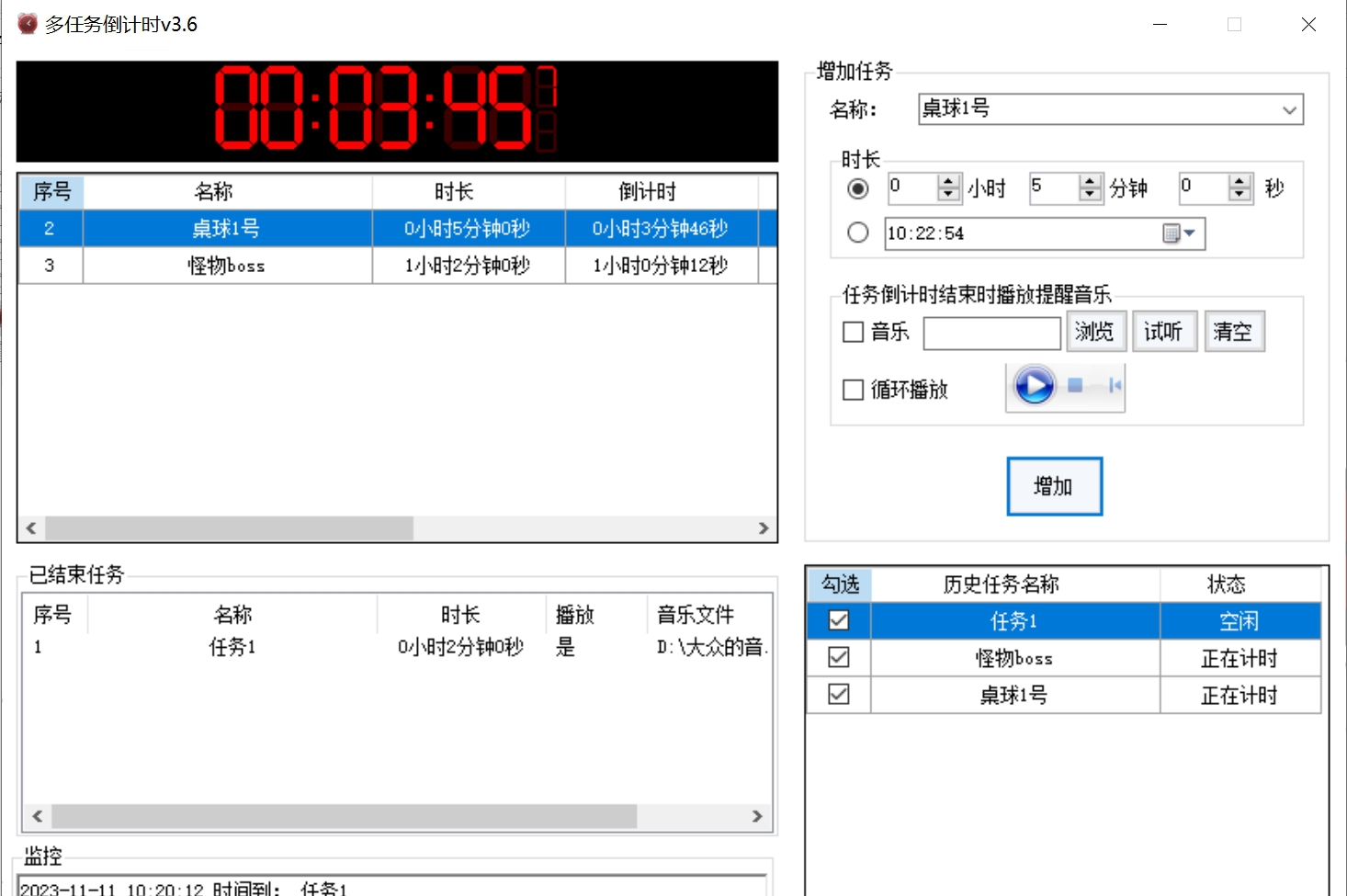The image size is (1347, 896).
Task: Increase the 秒 seconds value
Action: click(x=1240, y=181)
